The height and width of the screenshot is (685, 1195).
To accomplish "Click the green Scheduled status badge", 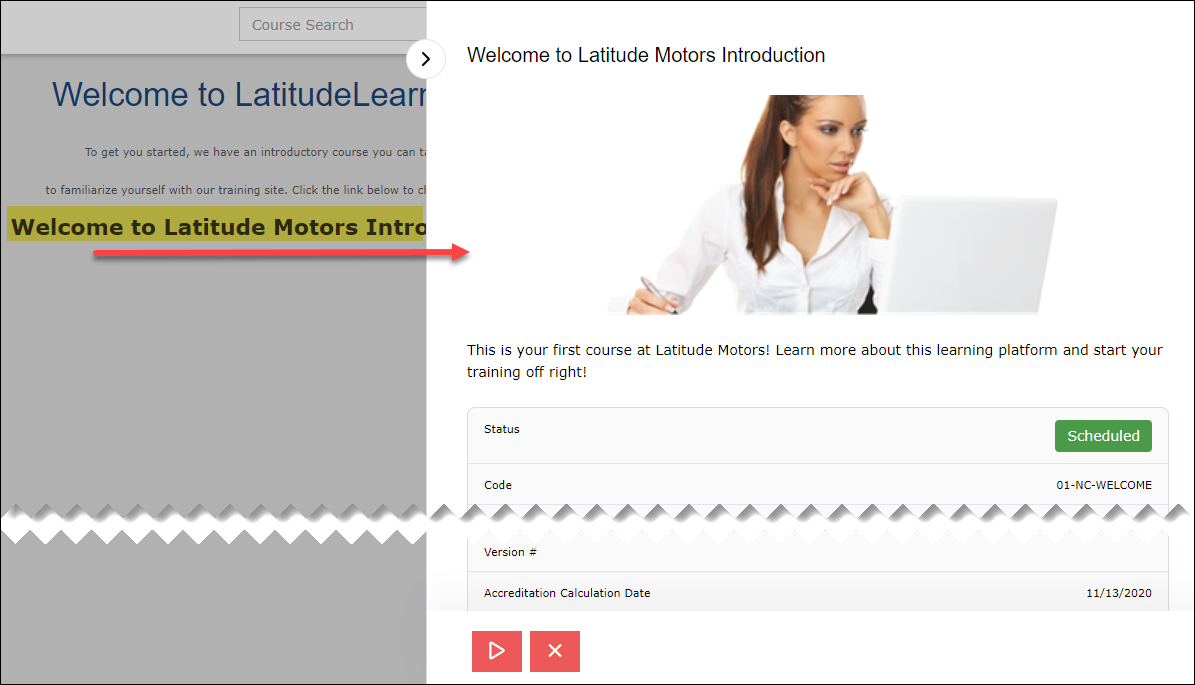I will pos(1103,436).
